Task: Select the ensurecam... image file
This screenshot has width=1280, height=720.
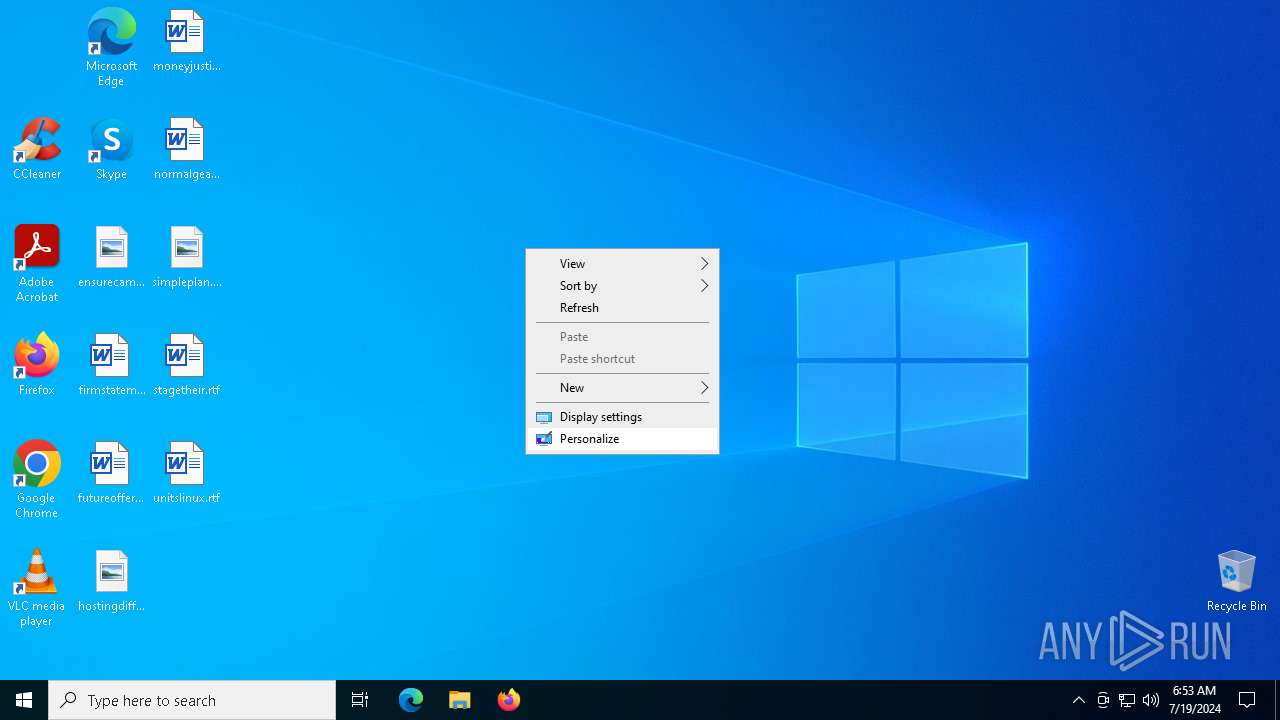Action: pyautogui.click(x=111, y=256)
